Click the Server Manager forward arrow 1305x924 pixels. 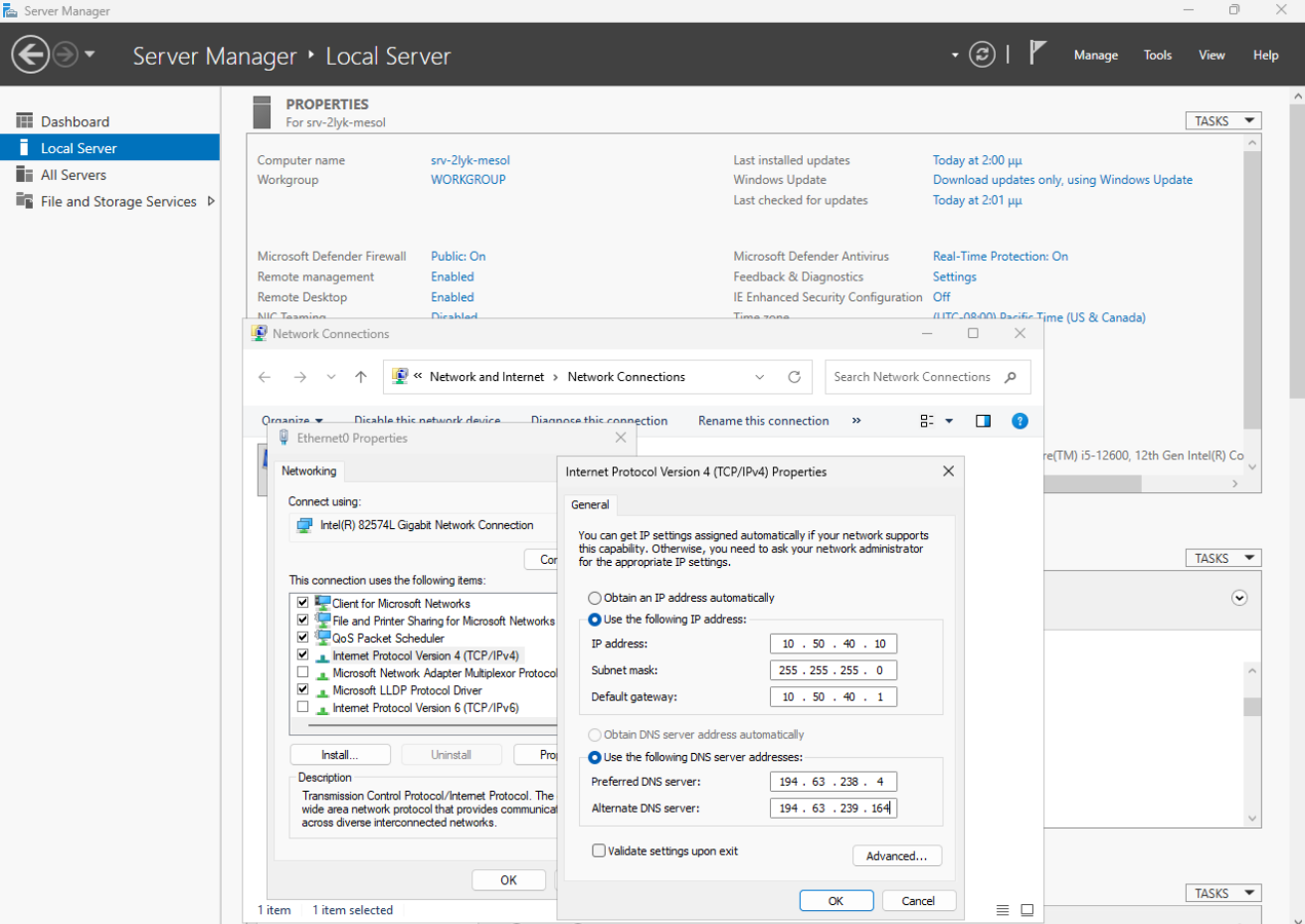(65, 55)
